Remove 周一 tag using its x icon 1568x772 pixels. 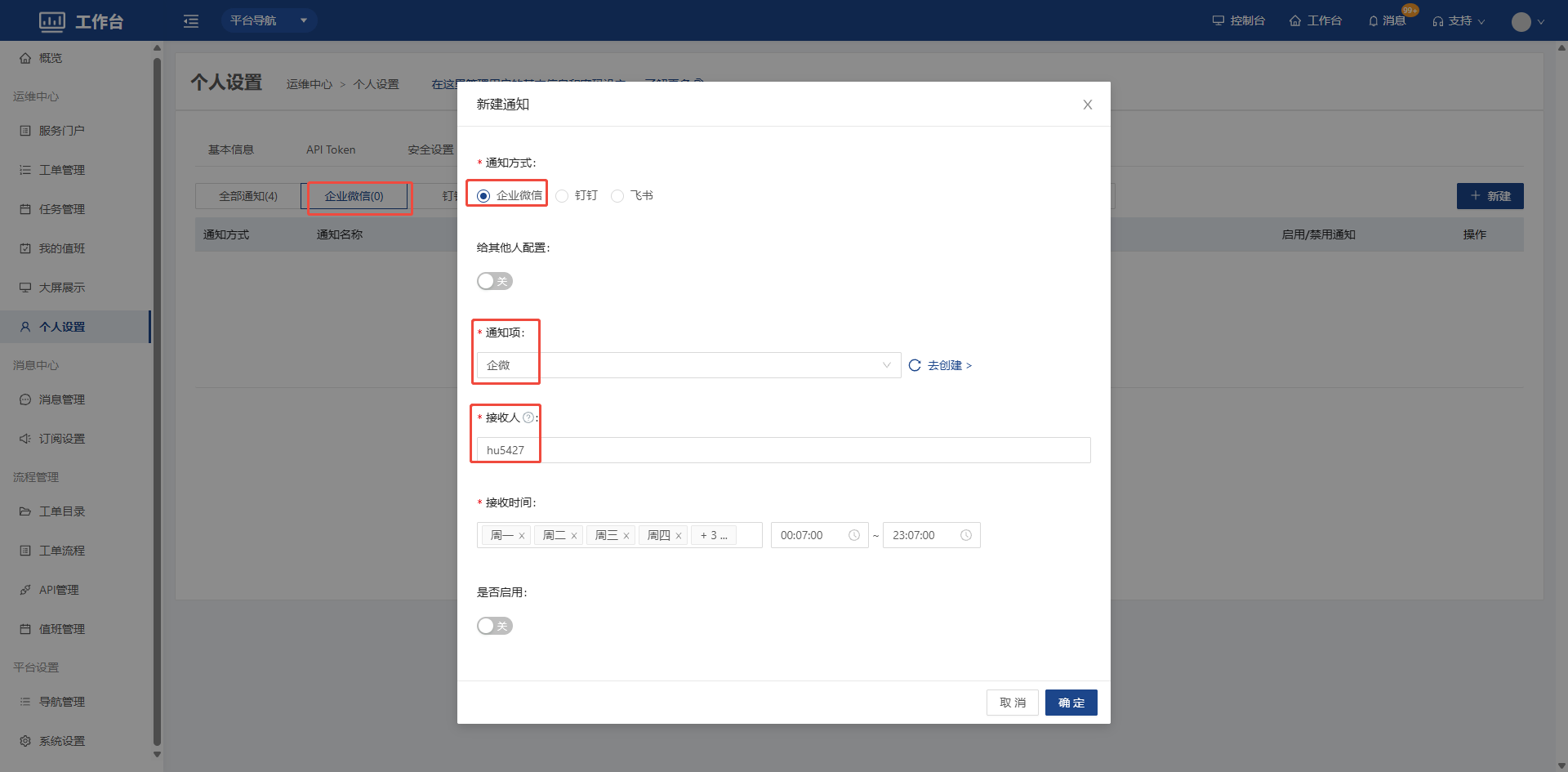click(x=522, y=536)
